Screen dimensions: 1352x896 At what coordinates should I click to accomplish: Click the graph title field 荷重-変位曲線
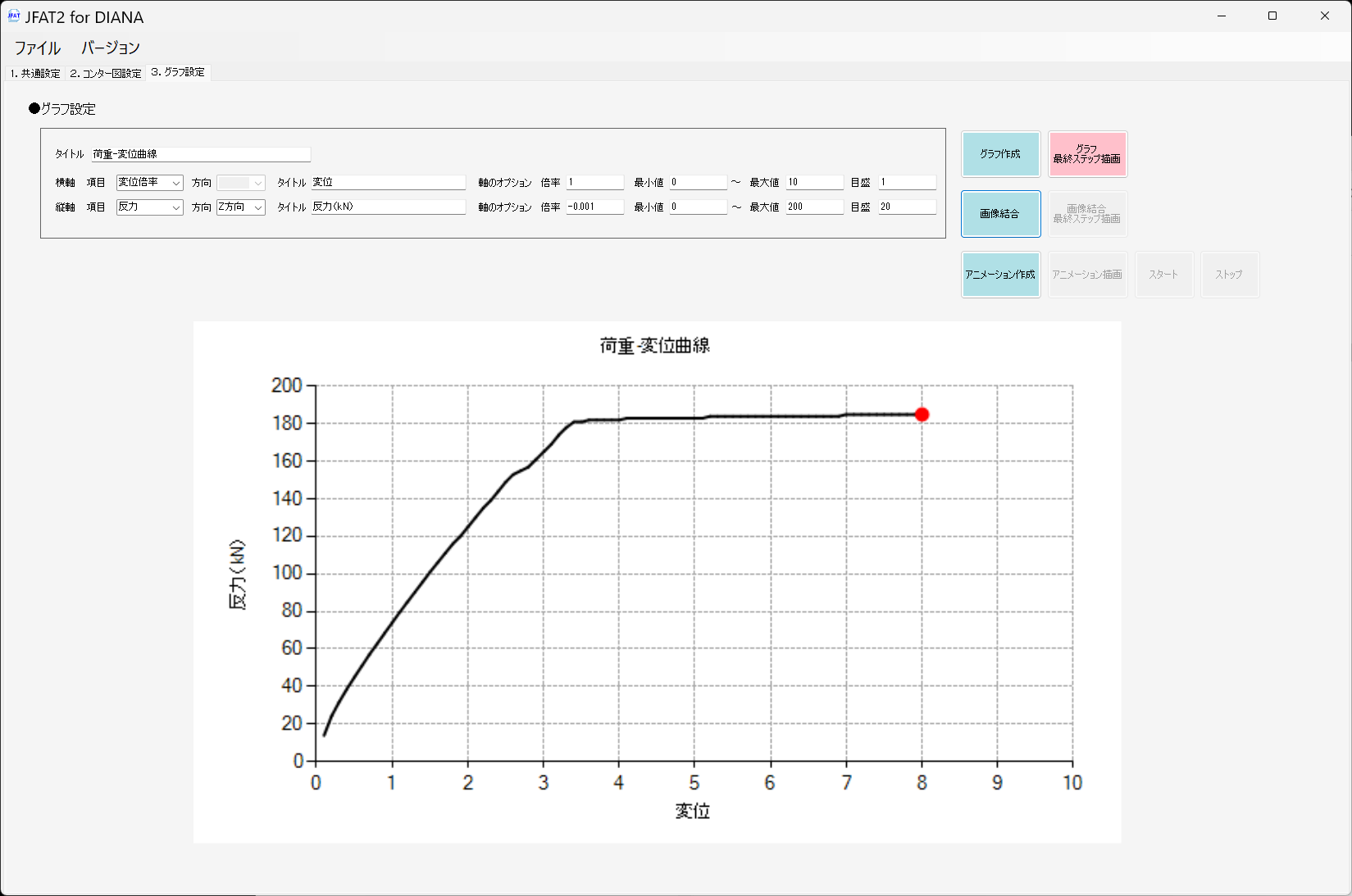201,154
